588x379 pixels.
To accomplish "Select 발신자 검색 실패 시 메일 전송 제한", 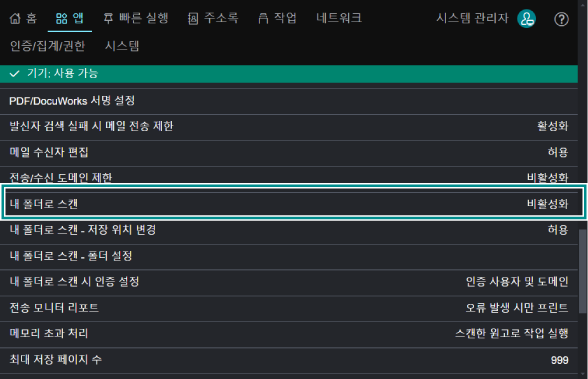I will [x=289, y=127].
